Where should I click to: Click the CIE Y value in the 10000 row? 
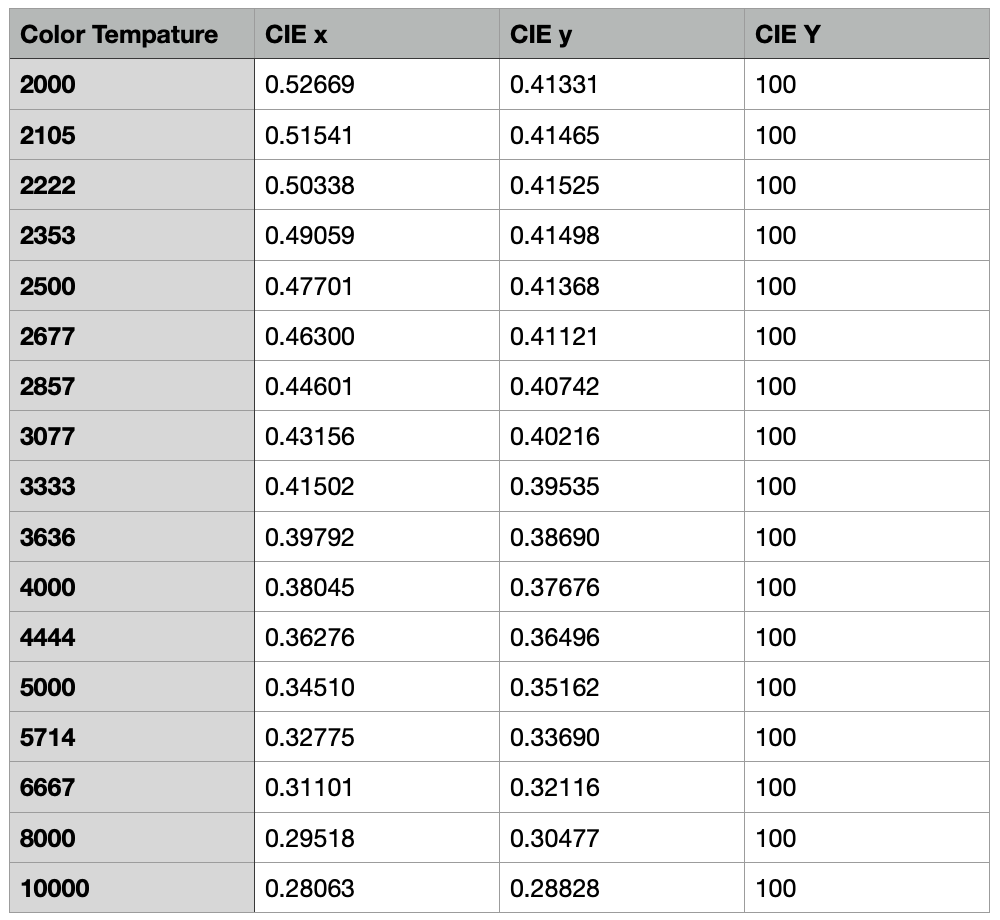(776, 888)
